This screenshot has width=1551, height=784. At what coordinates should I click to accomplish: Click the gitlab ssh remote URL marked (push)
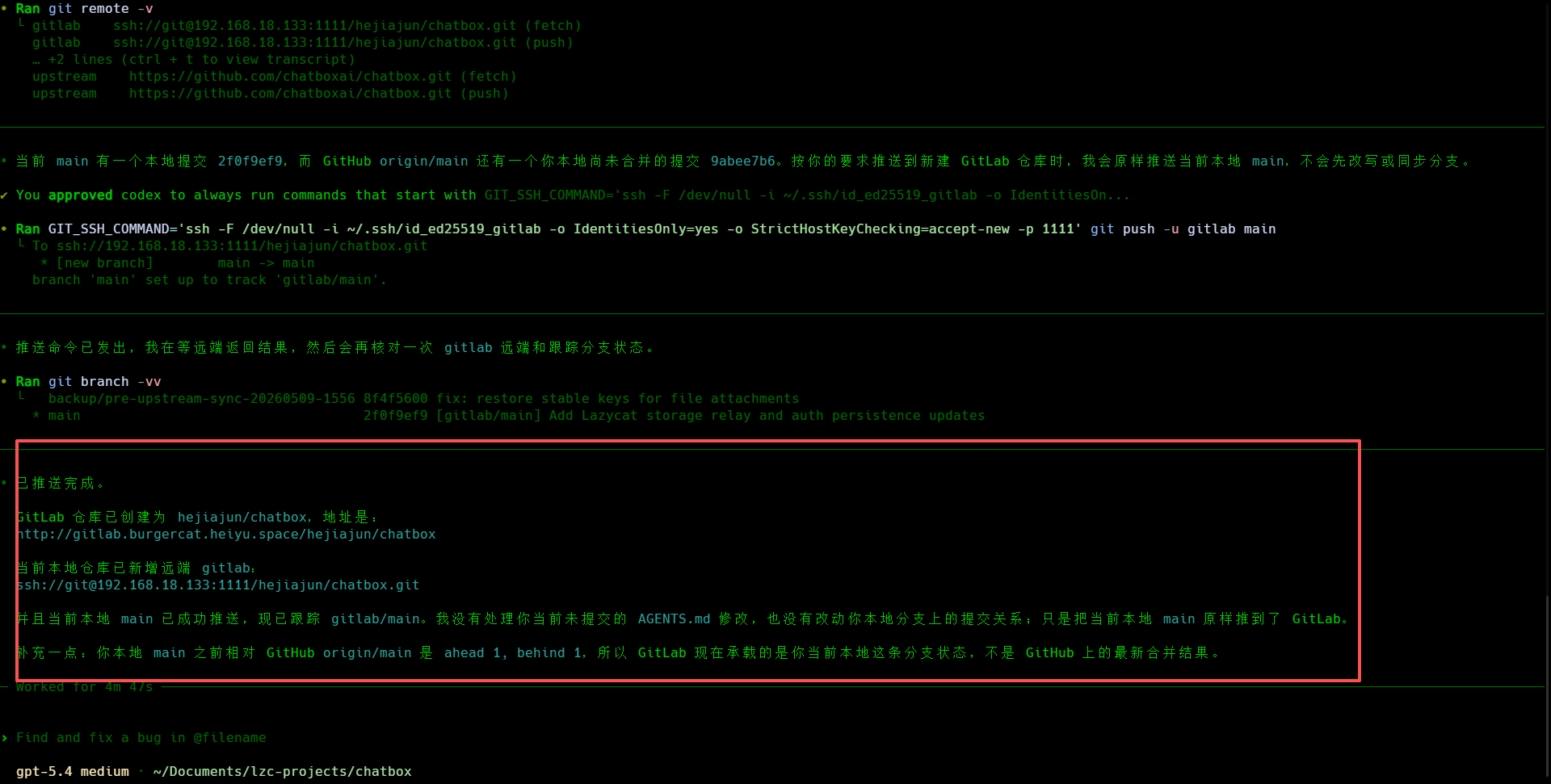click(x=315, y=42)
